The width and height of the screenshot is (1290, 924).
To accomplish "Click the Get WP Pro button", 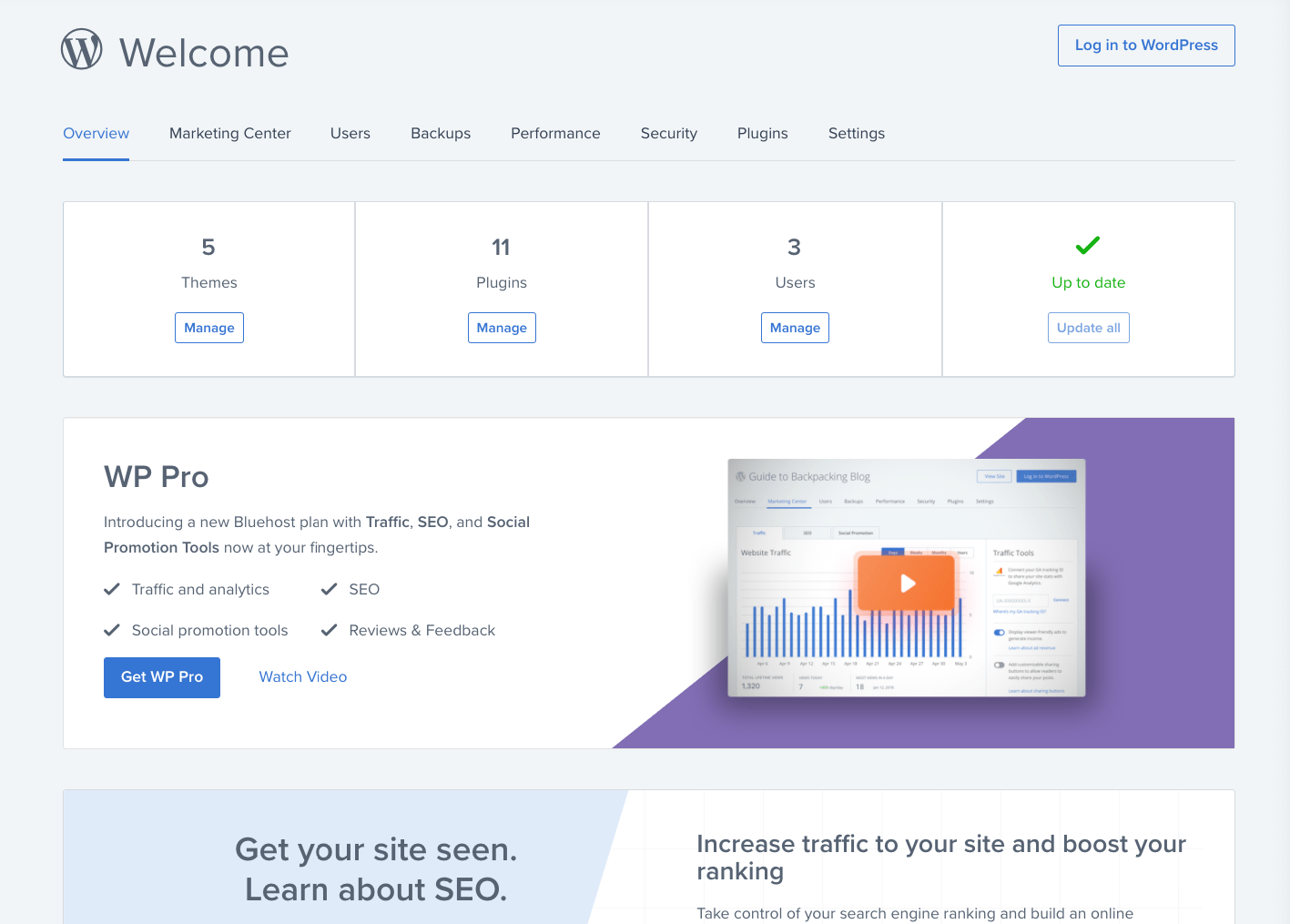I will 162,677.
